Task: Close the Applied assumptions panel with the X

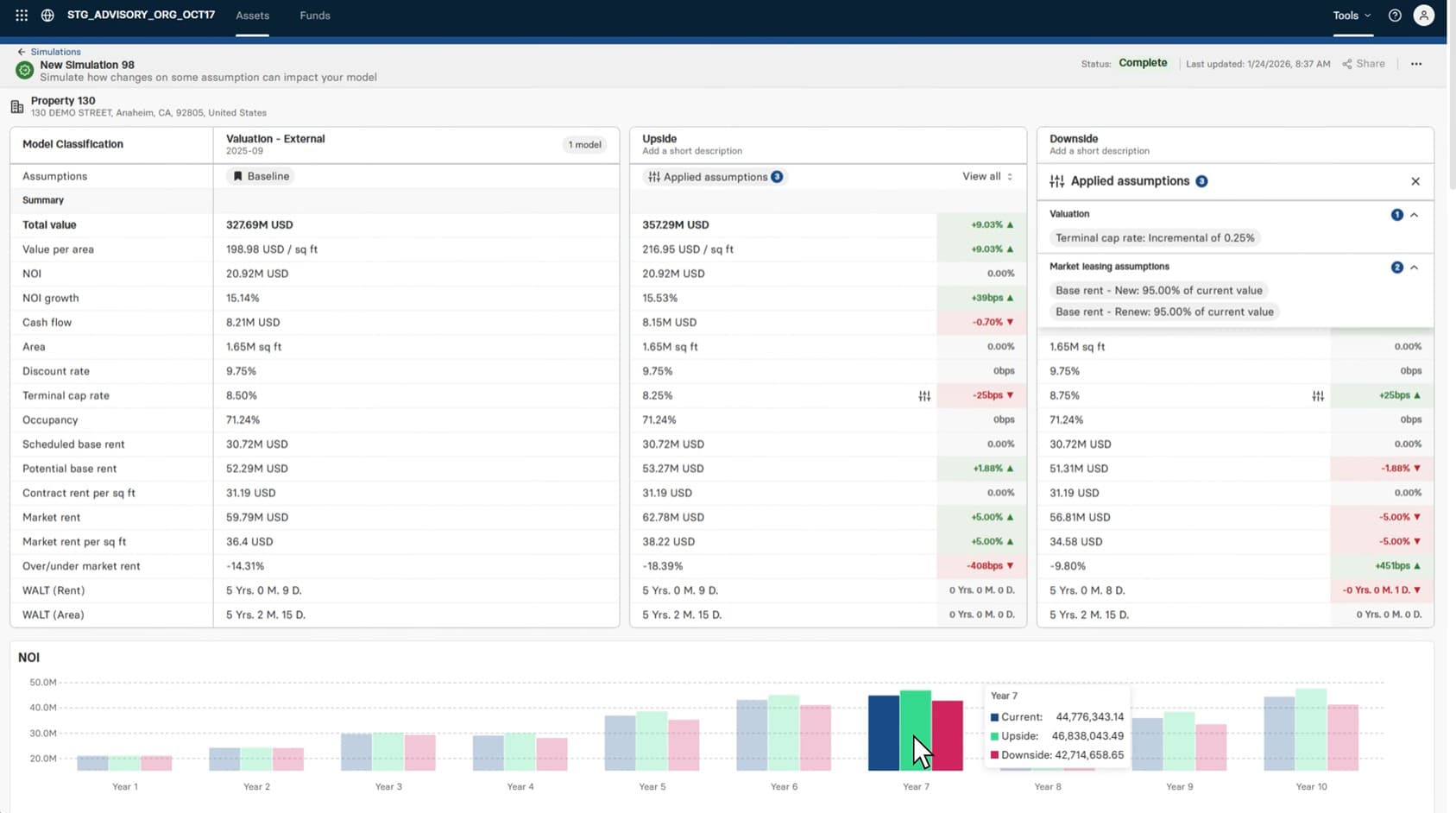Action: pyautogui.click(x=1415, y=181)
